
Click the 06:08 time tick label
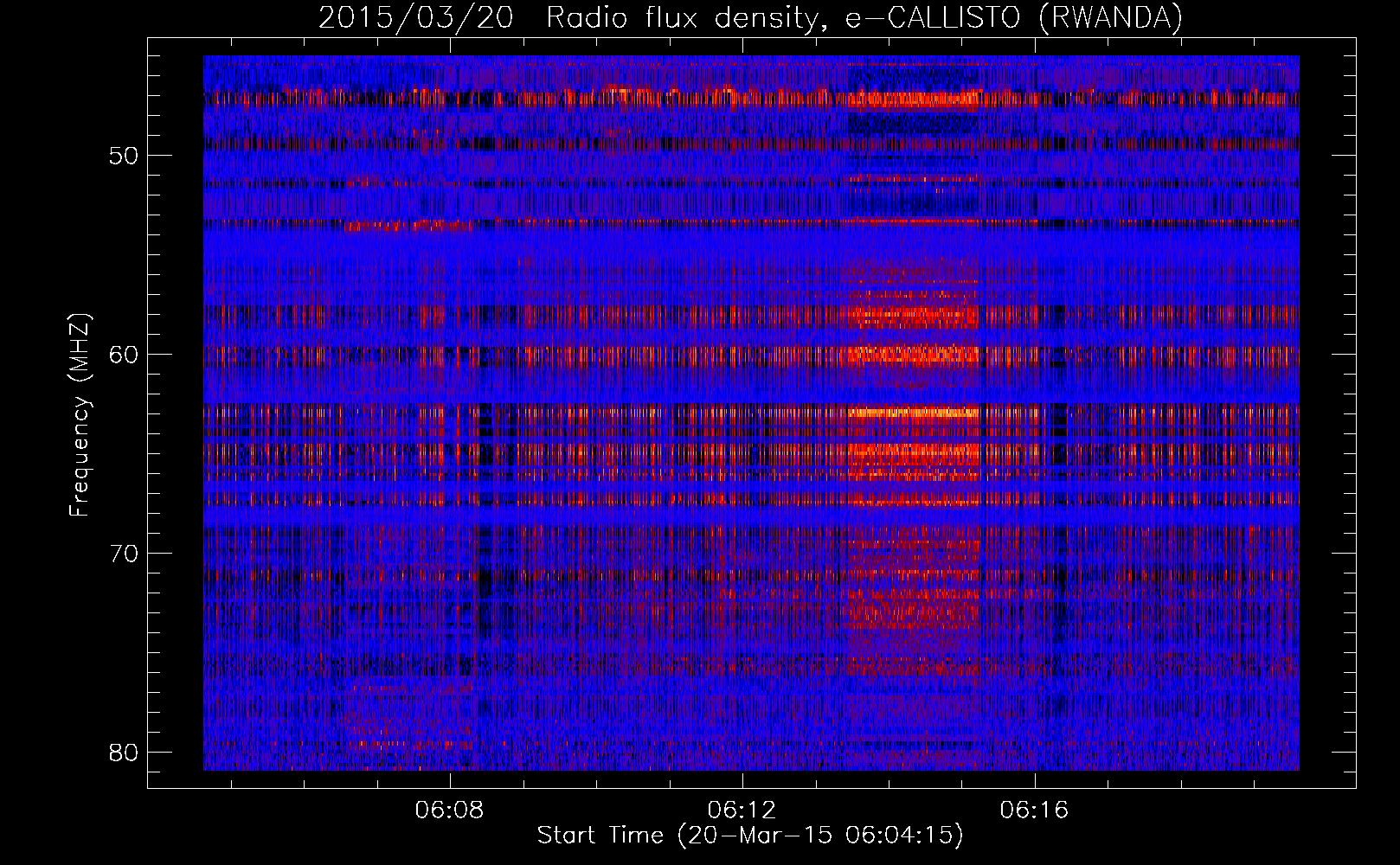coord(449,811)
